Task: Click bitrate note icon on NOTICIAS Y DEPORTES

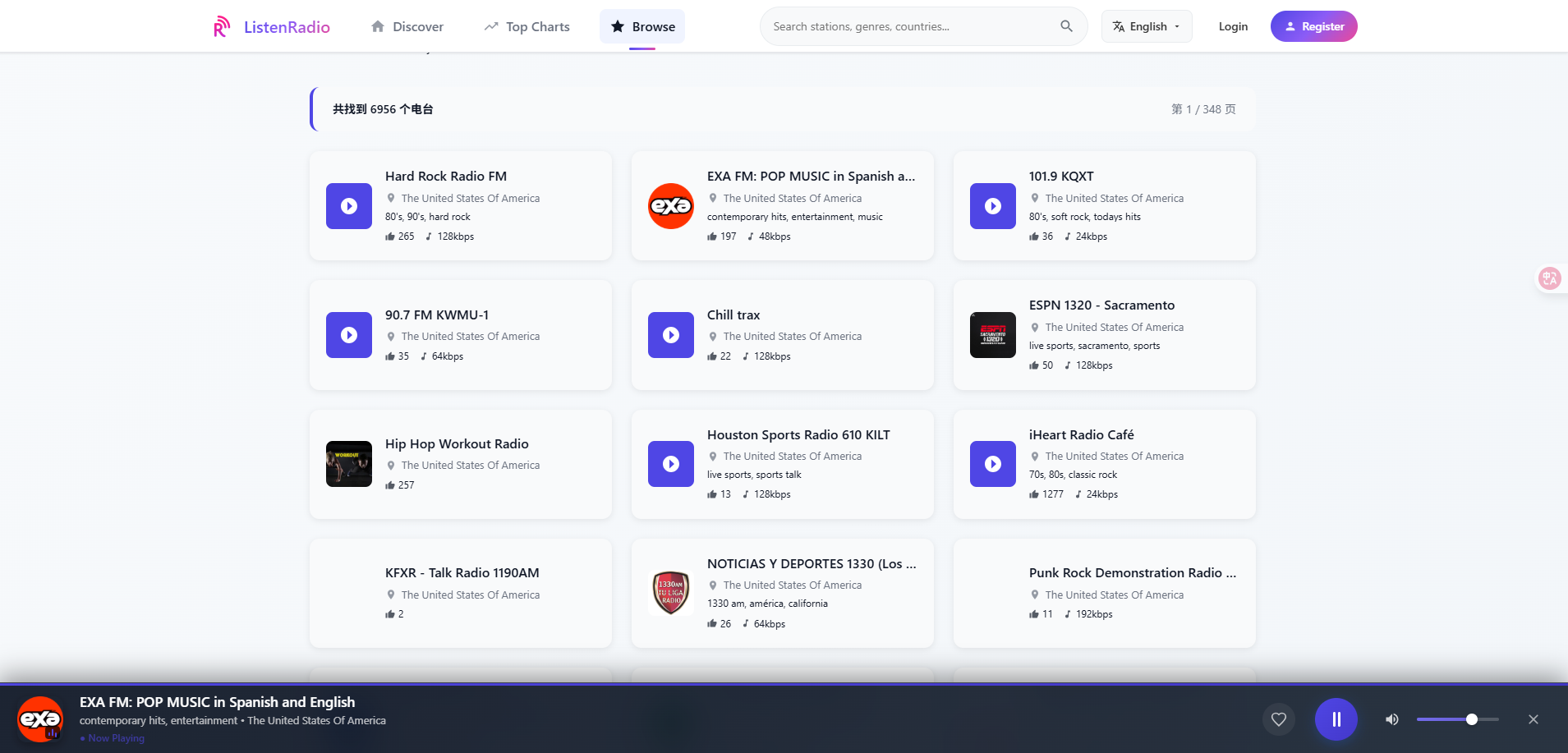Action: click(x=746, y=624)
